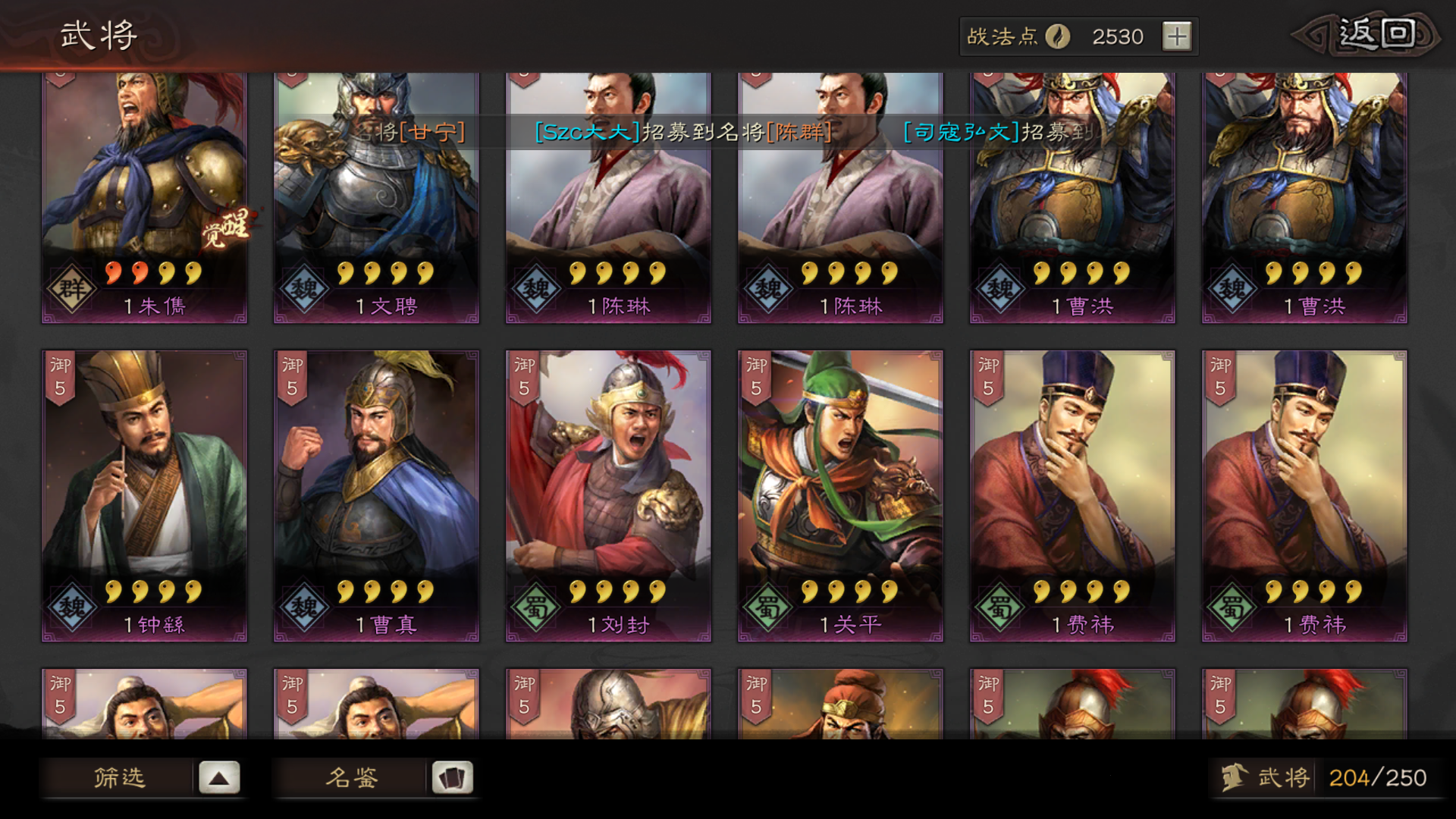Open the 筛选 filter menu

tap(118, 777)
